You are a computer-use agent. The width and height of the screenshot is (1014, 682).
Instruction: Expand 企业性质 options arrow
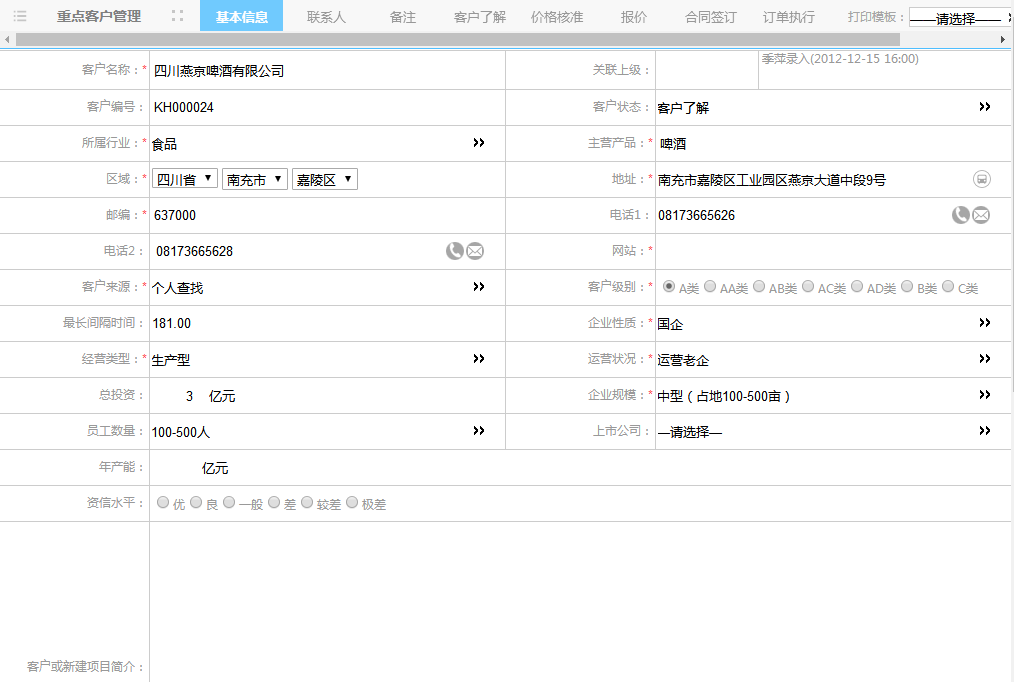pyautogui.click(x=985, y=323)
